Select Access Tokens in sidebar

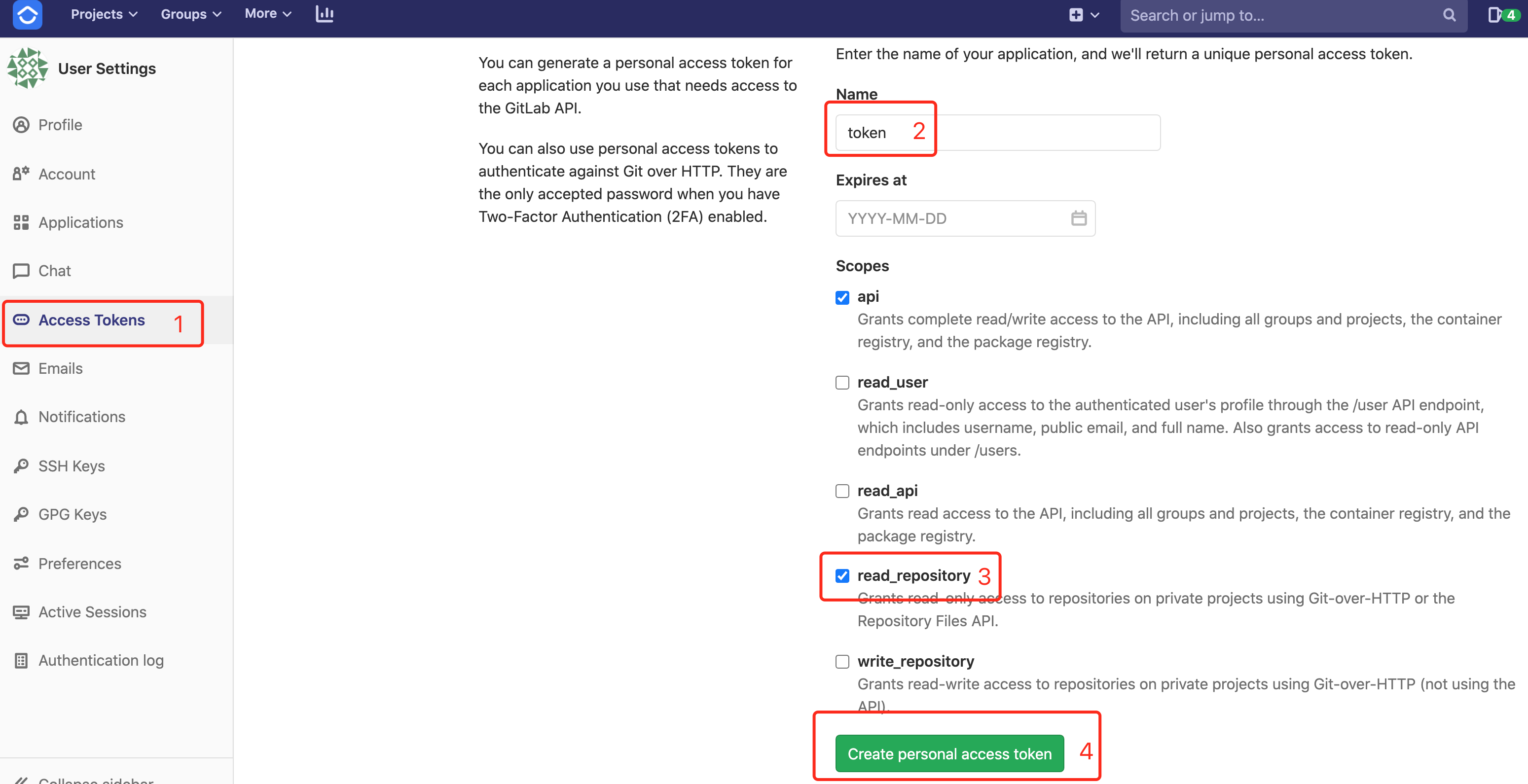click(x=91, y=320)
